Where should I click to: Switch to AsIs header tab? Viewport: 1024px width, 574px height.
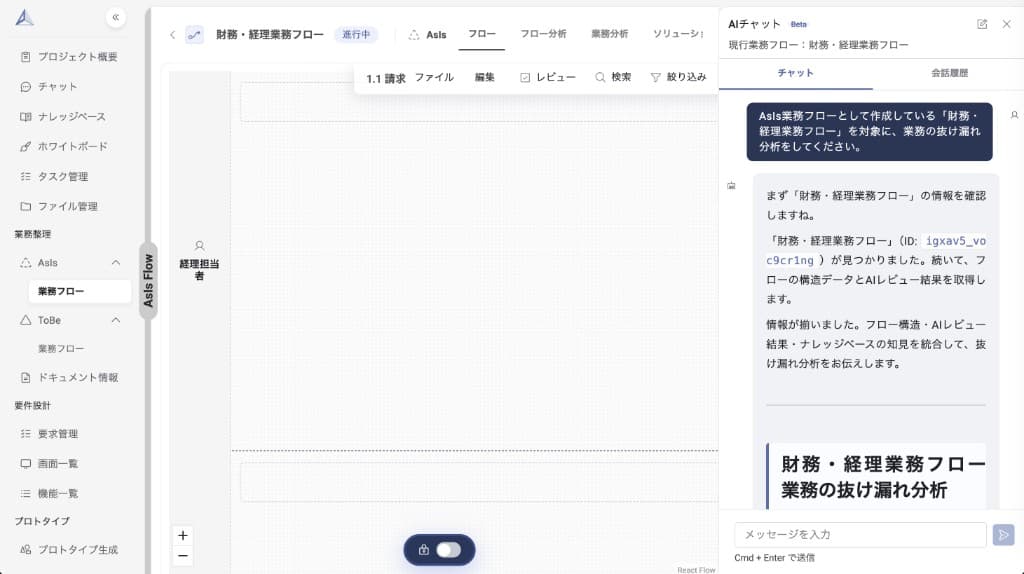[428, 35]
